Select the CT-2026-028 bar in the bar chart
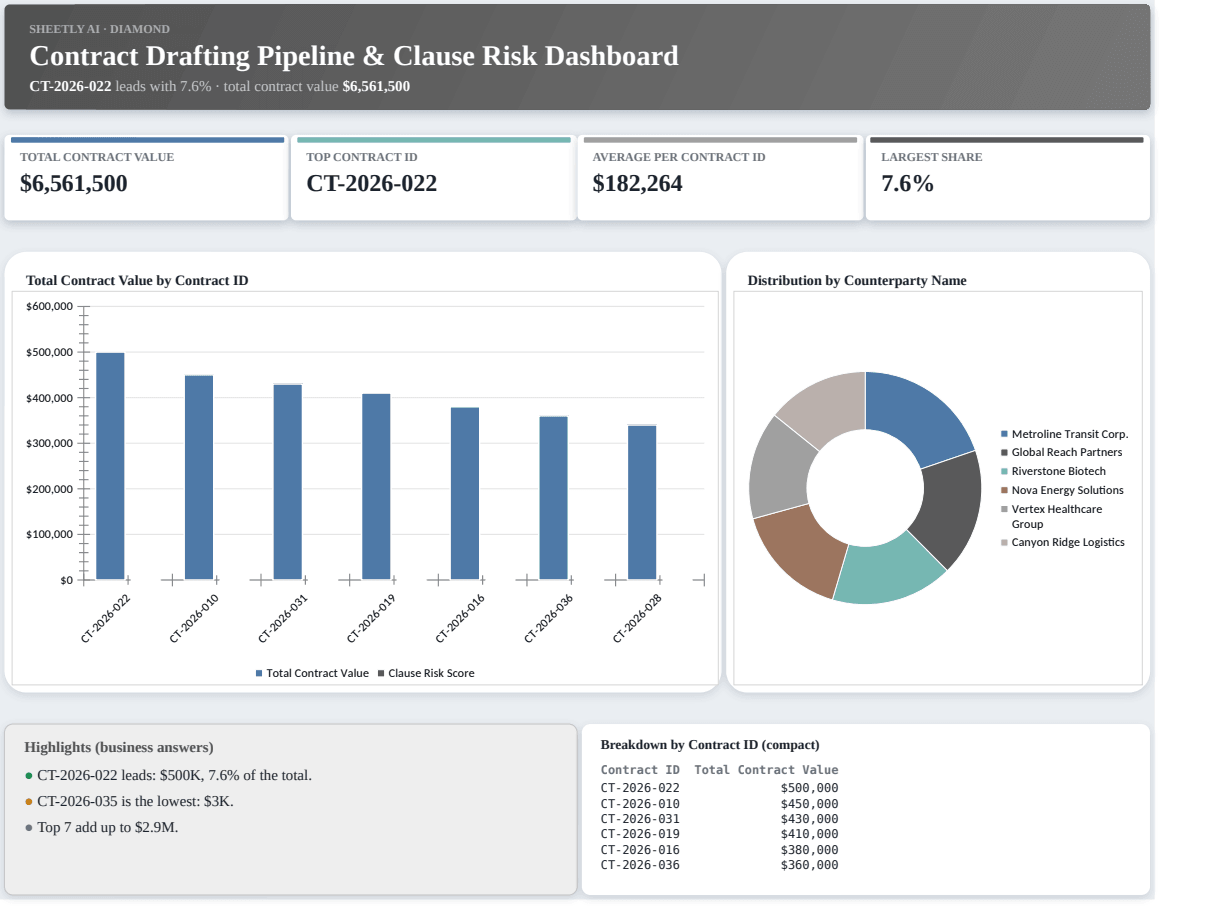The image size is (1227, 922). point(642,502)
